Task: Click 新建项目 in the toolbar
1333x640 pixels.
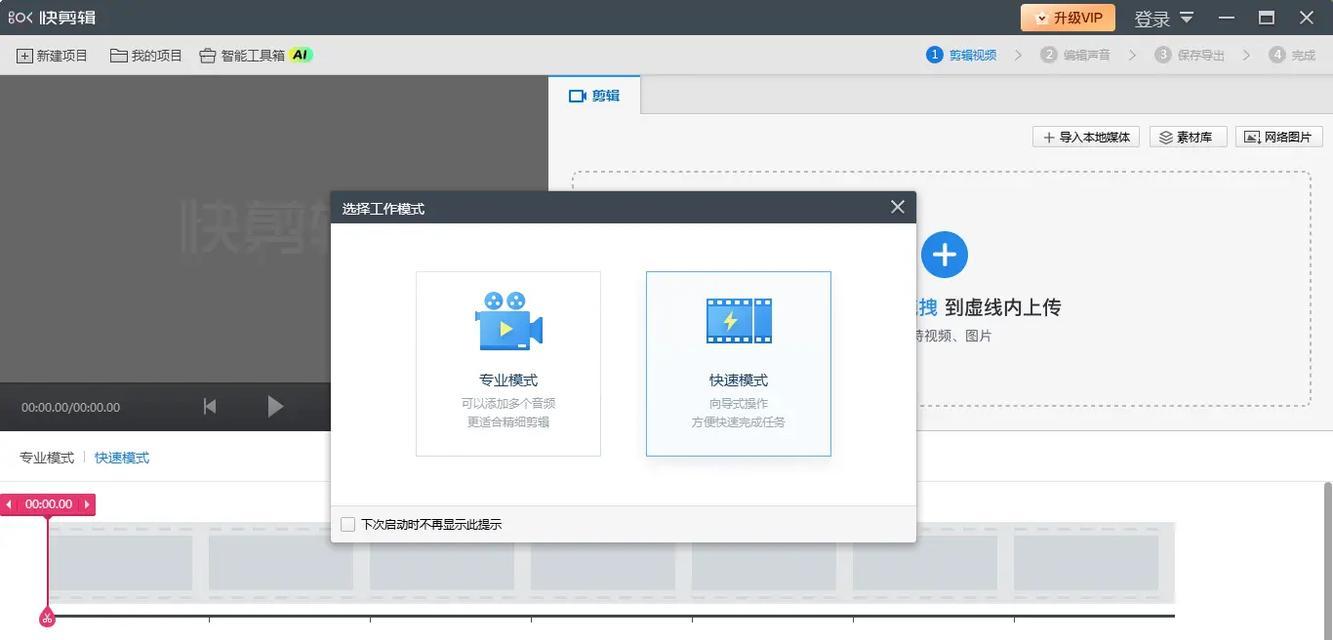Action: (52, 55)
